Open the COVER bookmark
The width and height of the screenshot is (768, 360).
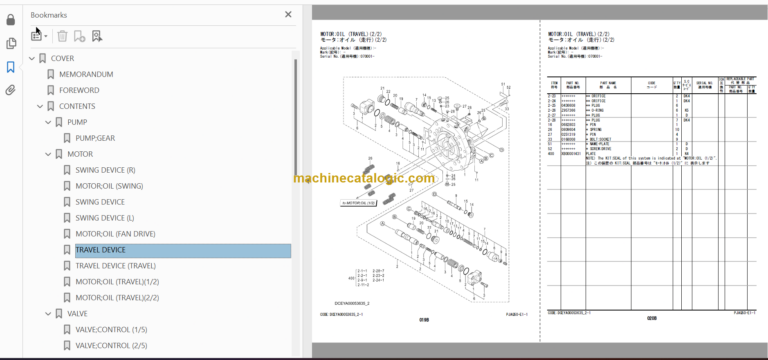(x=62, y=58)
